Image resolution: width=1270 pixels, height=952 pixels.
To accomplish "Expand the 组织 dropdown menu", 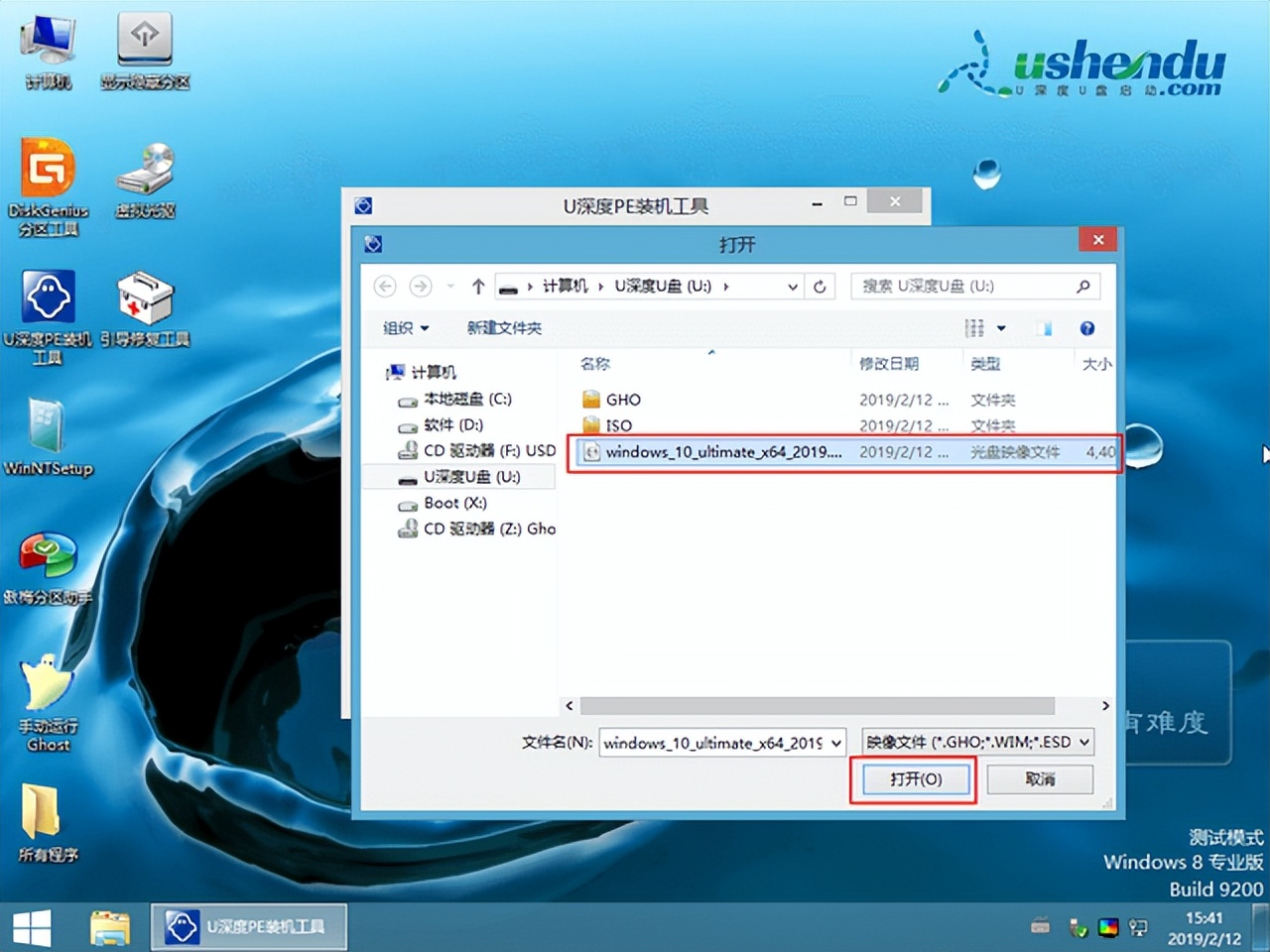I will [x=405, y=328].
